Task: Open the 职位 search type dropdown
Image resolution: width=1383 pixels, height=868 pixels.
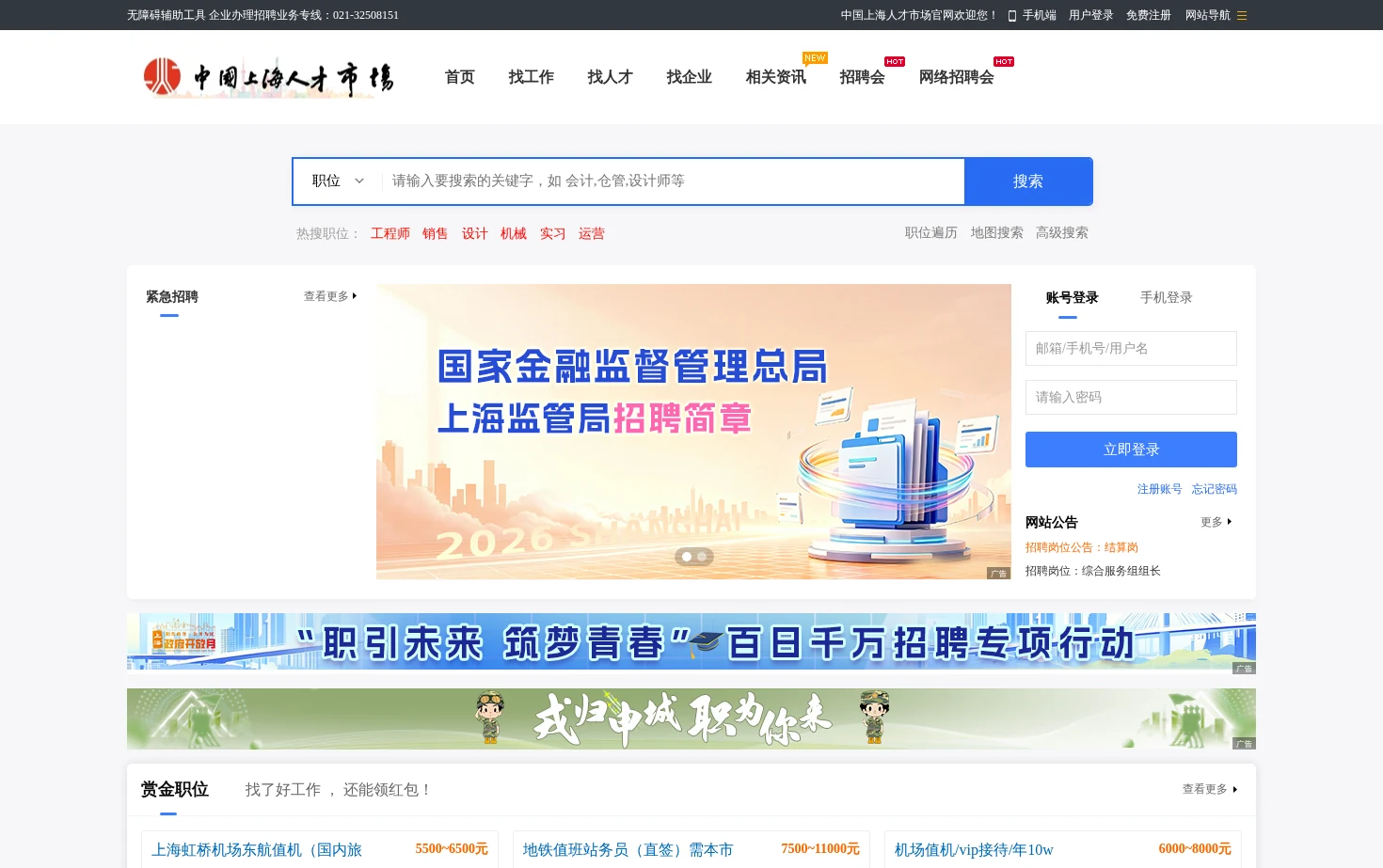Action: point(338,181)
